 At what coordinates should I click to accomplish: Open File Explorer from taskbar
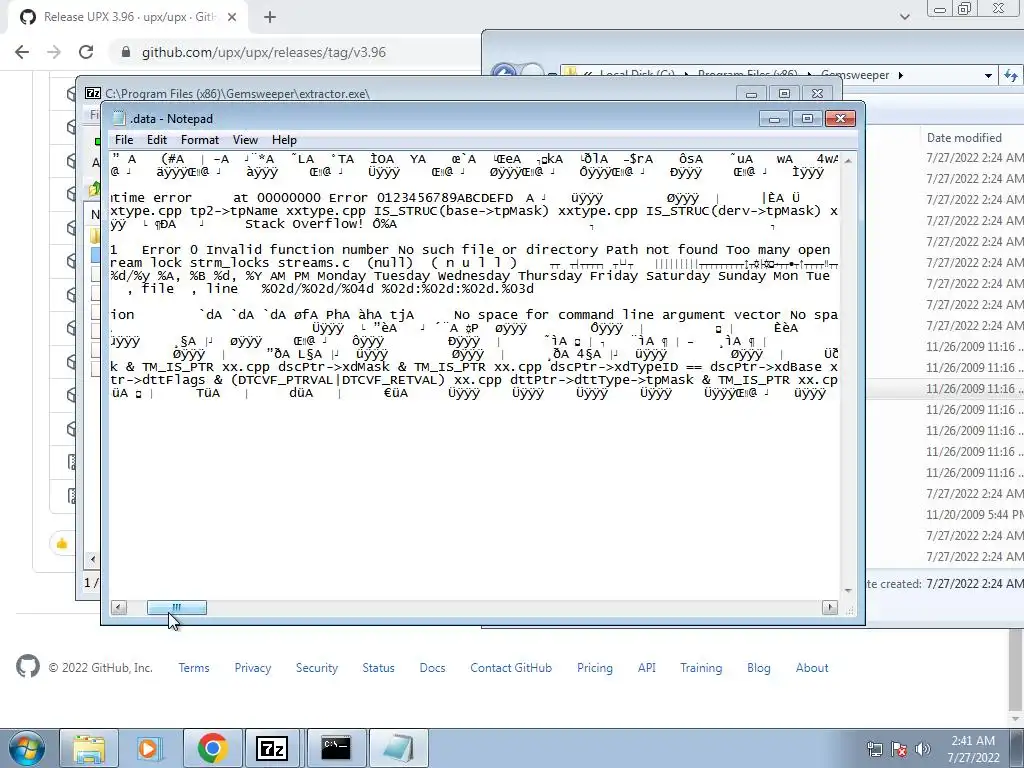89,748
